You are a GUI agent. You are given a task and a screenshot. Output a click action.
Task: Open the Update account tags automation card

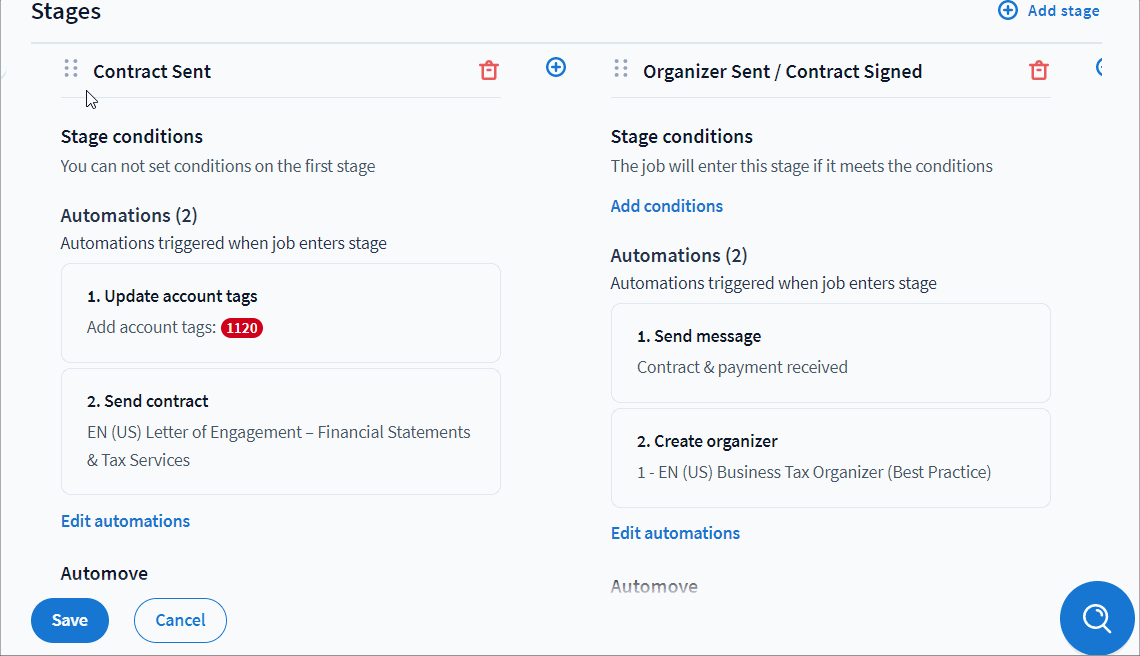[x=280, y=312]
